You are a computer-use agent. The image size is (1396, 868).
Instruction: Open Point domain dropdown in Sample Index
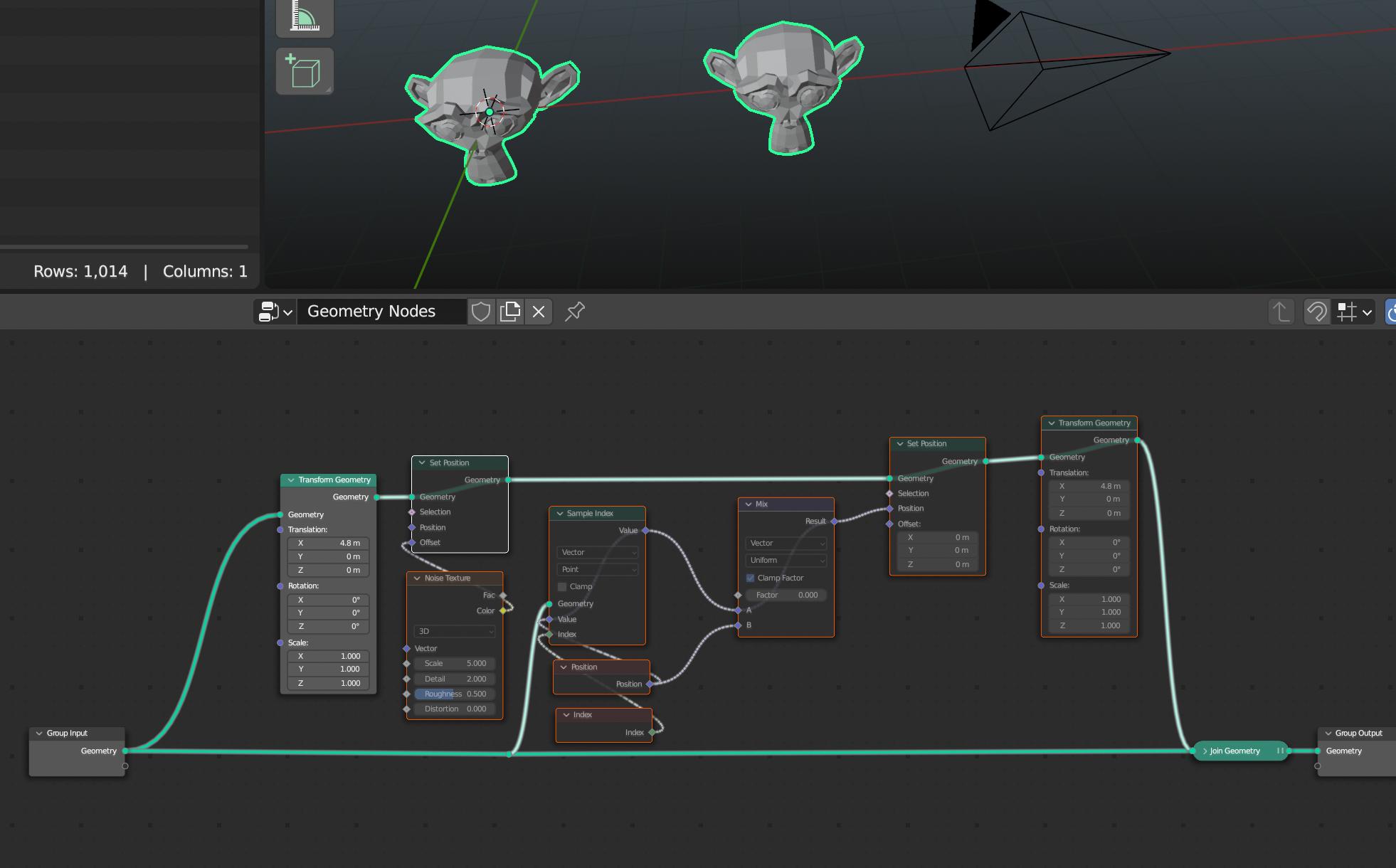pyautogui.click(x=597, y=570)
